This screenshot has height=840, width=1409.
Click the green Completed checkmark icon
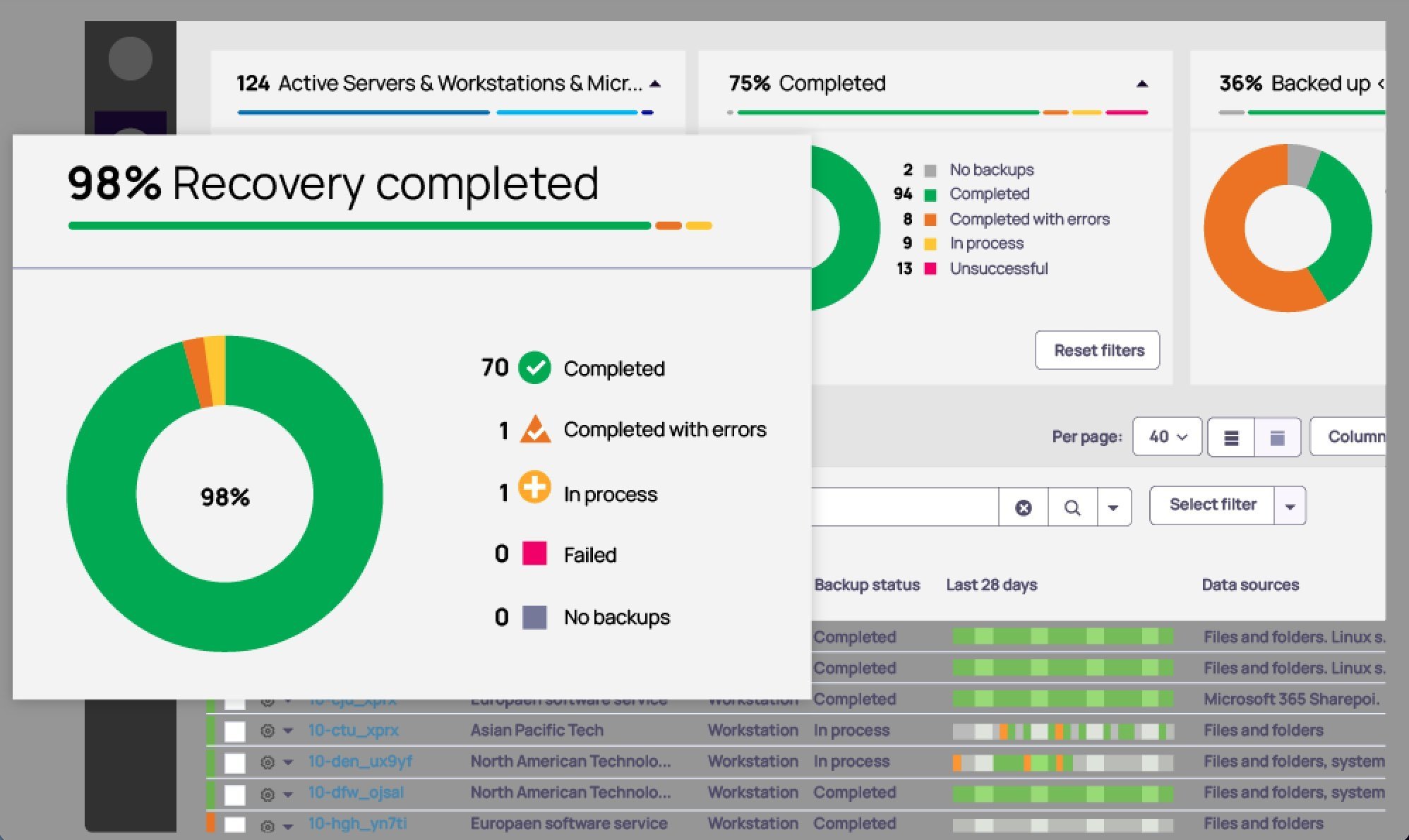[534, 368]
